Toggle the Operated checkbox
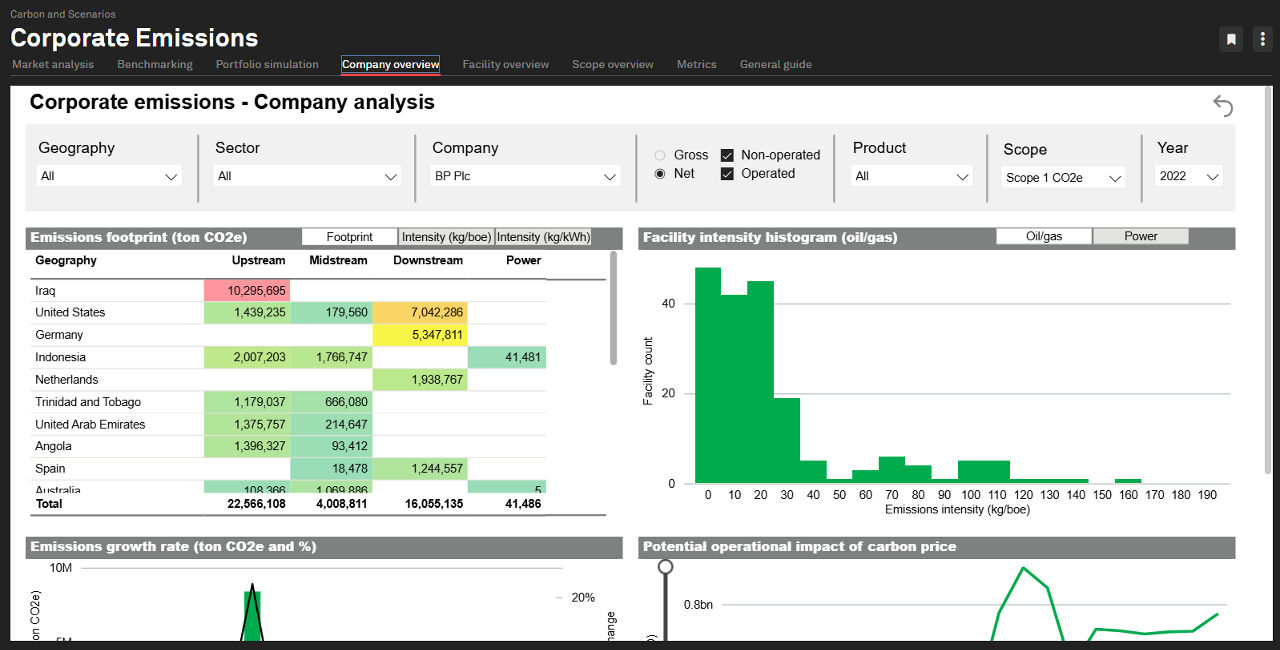1280x650 pixels. click(727, 173)
